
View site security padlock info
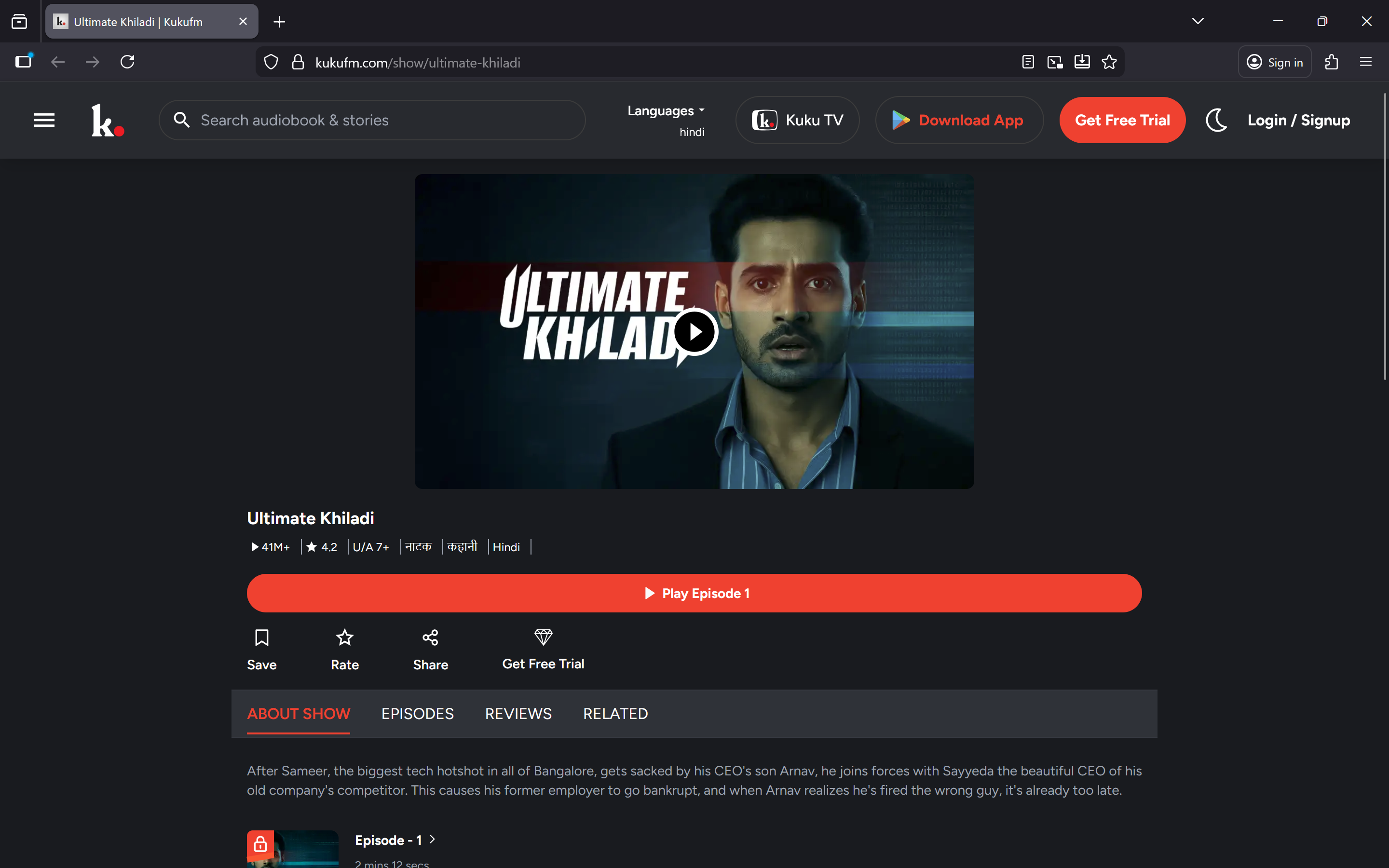click(x=297, y=62)
